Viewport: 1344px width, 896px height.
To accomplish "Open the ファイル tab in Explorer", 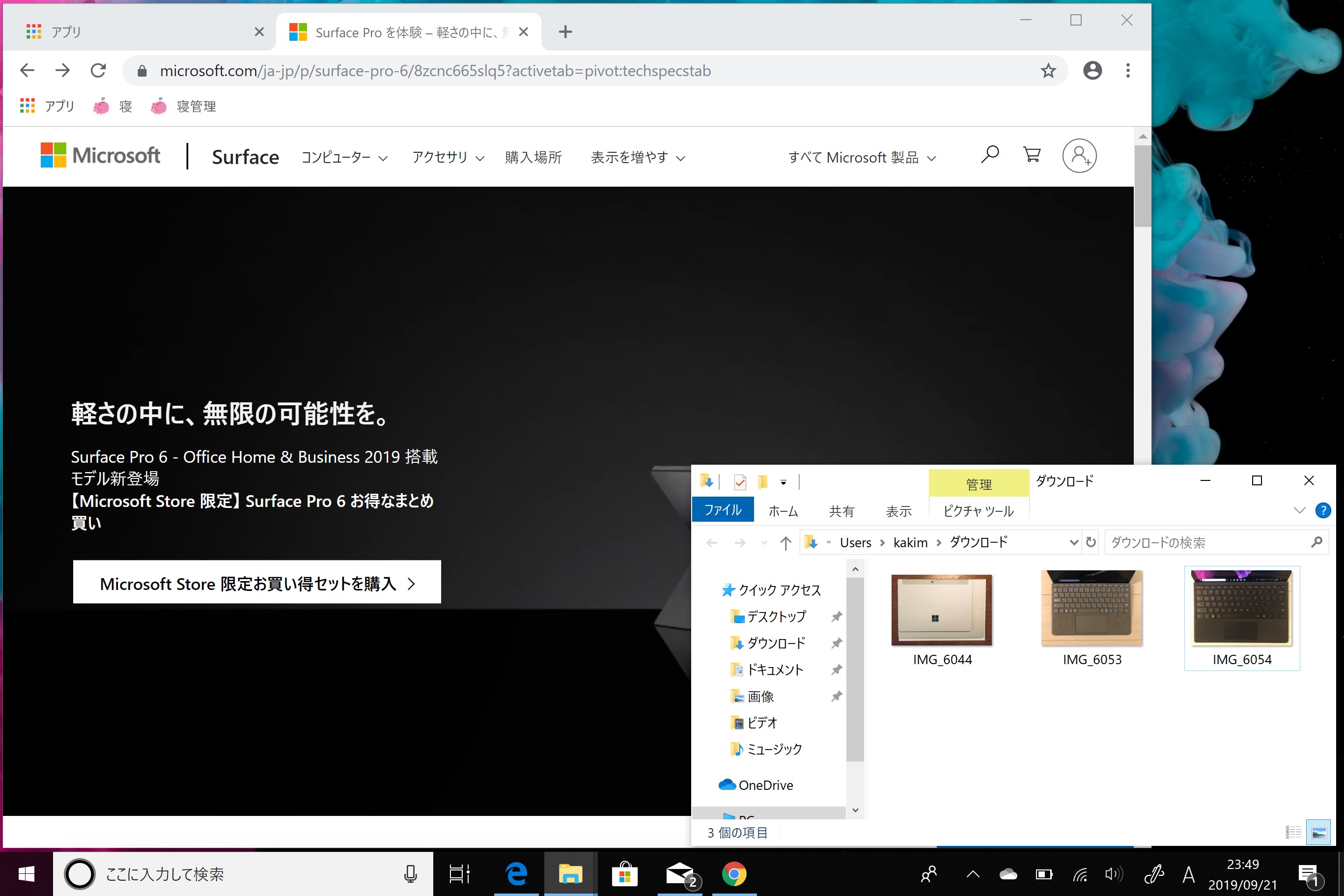I will 723,510.
